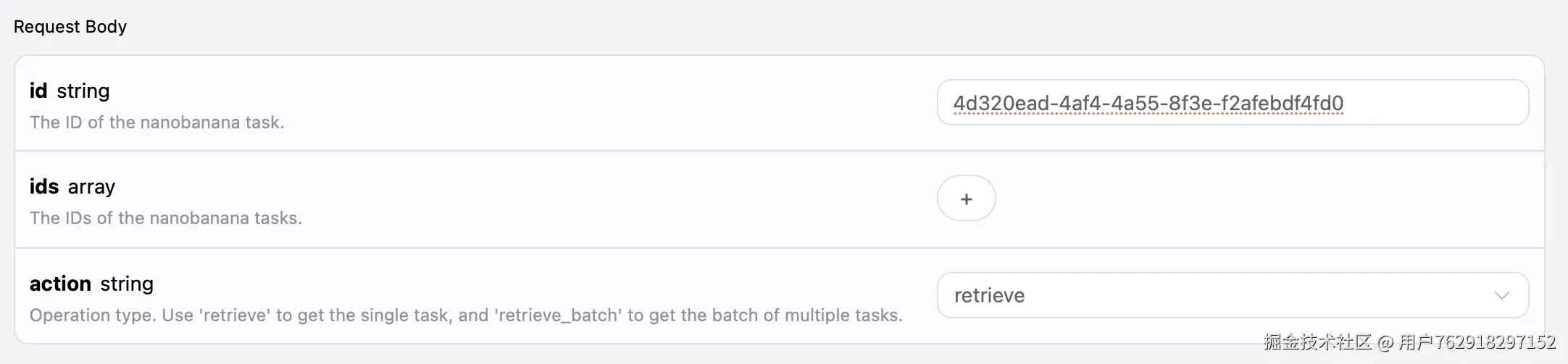
Task: Click the bold 'id' parameter name
Action: pyautogui.click(x=38, y=91)
